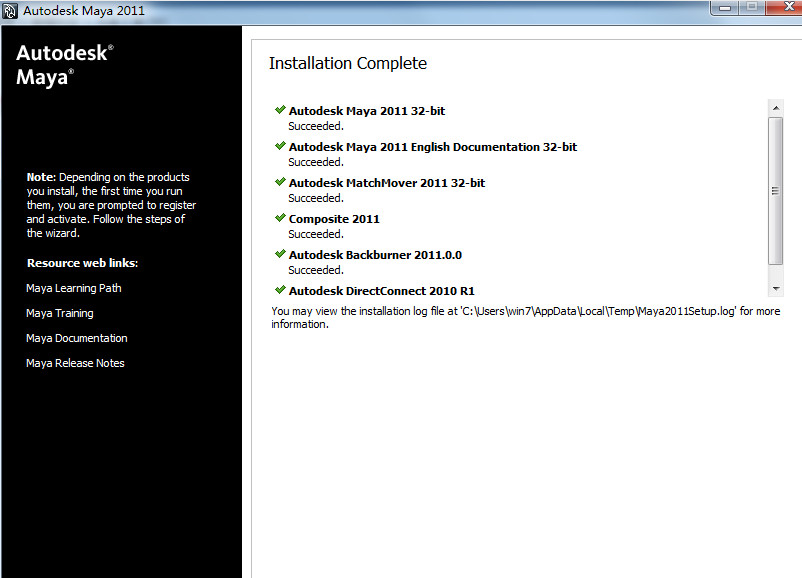The width and height of the screenshot is (802, 578).
Task: Click the scroll down arrow of results list
Action: coord(776,288)
